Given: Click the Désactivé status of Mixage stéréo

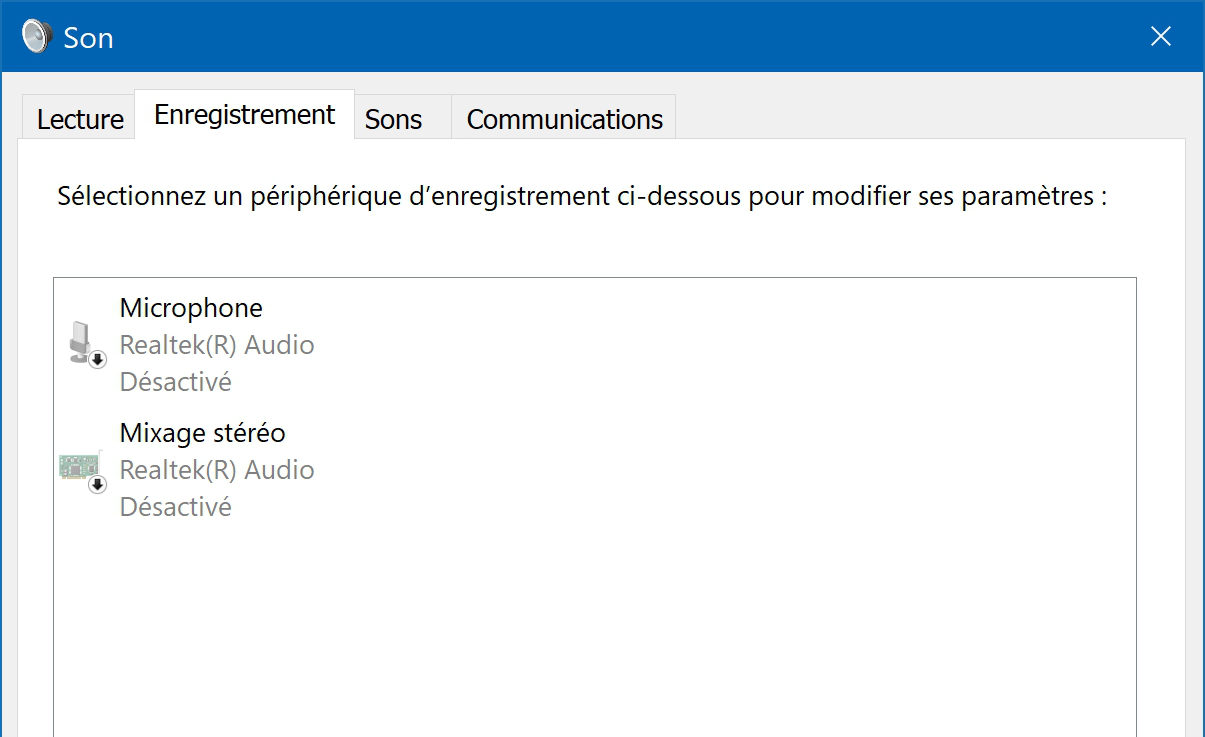Looking at the screenshot, I should point(175,507).
